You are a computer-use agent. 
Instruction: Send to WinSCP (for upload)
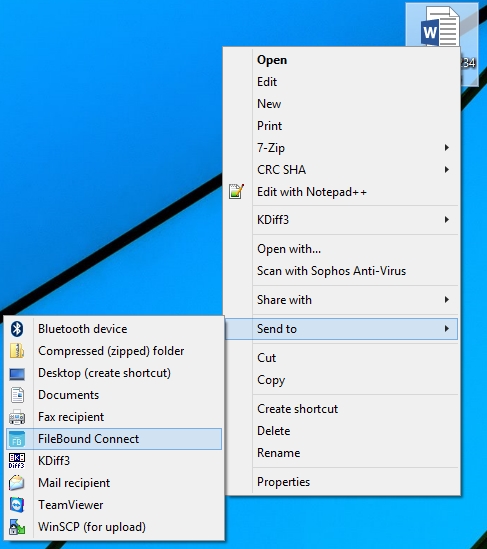[114, 527]
